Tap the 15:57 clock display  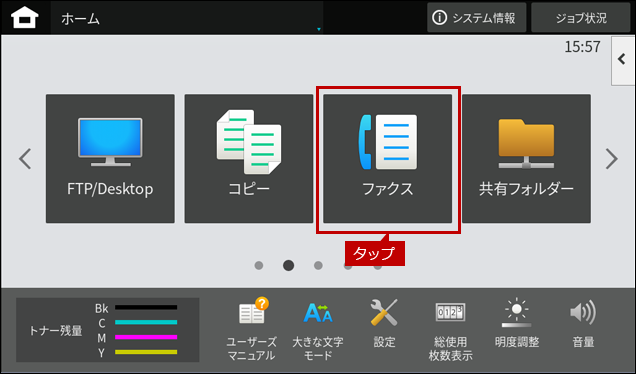click(582, 47)
